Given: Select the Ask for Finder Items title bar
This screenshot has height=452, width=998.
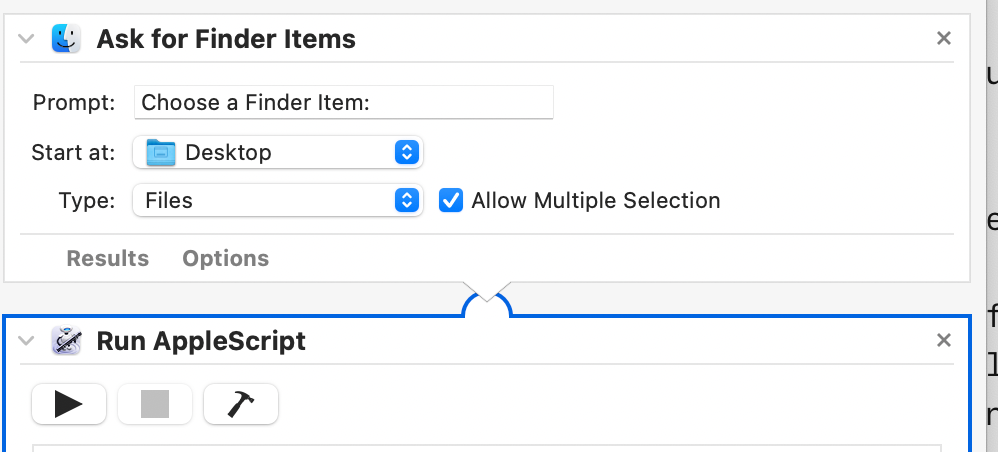Looking at the screenshot, I should (x=600, y=39).
